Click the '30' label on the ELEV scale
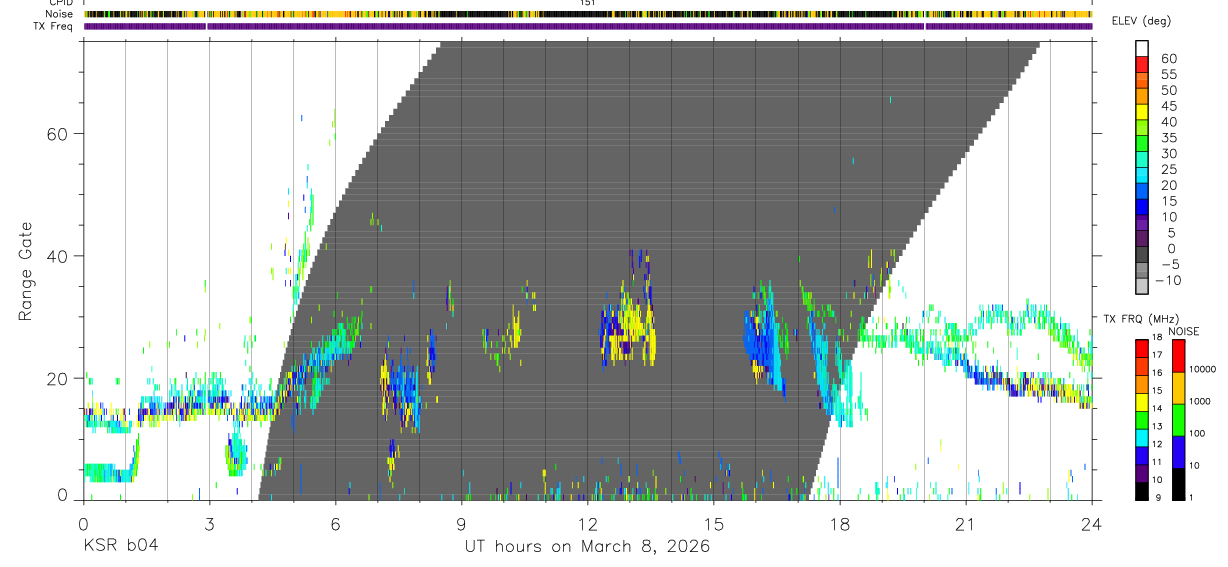 click(1169, 153)
